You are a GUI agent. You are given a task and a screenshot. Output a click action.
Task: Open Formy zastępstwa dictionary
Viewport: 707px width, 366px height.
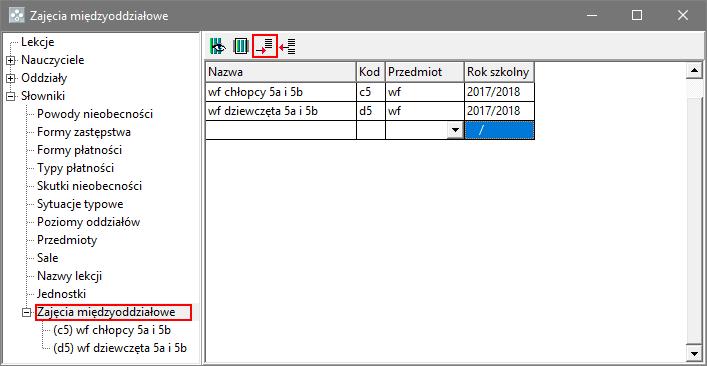point(84,132)
